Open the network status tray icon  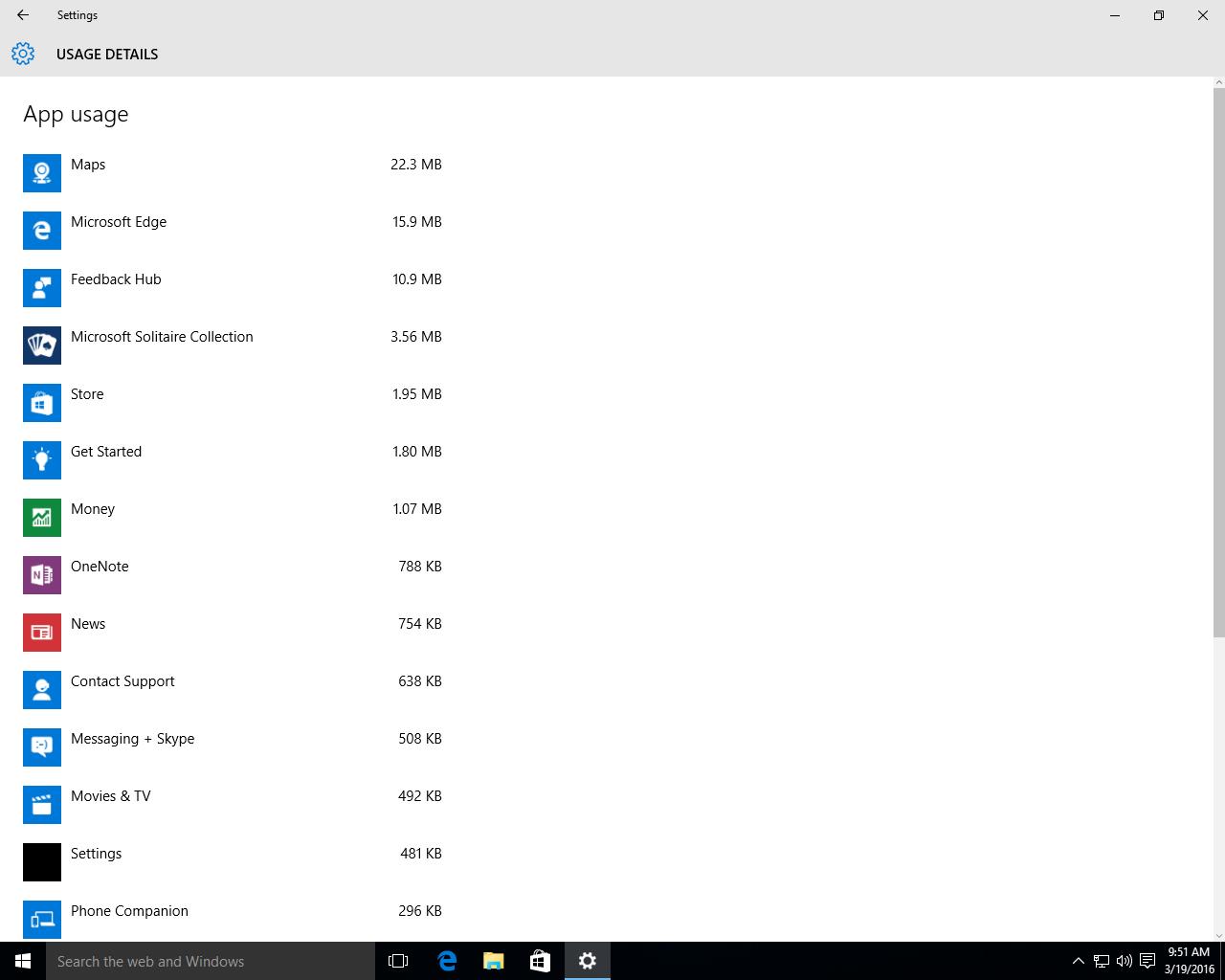click(x=1102, y=961)
